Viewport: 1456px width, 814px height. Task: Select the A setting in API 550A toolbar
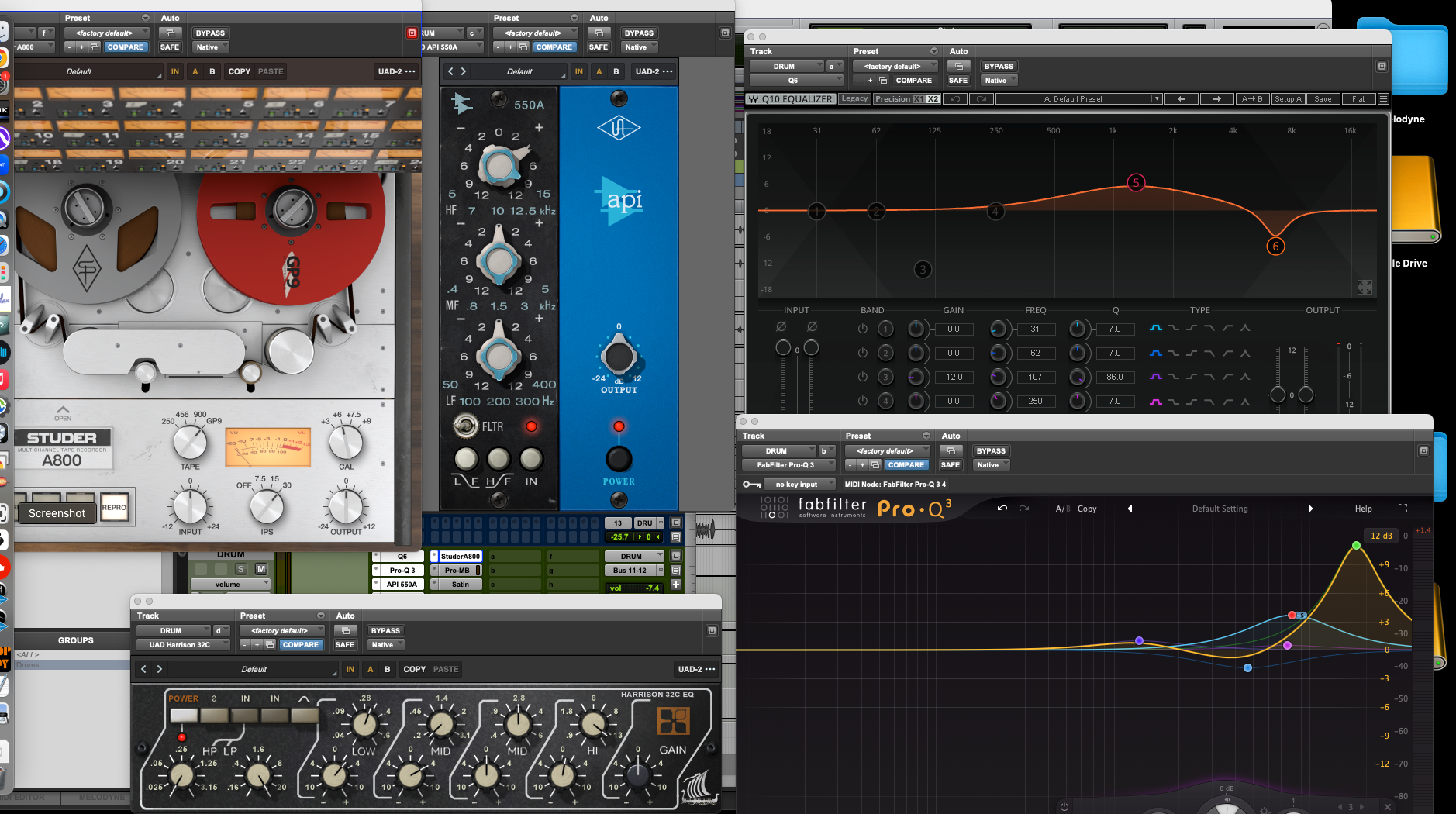pyautogui.click(x=599, y=71)
